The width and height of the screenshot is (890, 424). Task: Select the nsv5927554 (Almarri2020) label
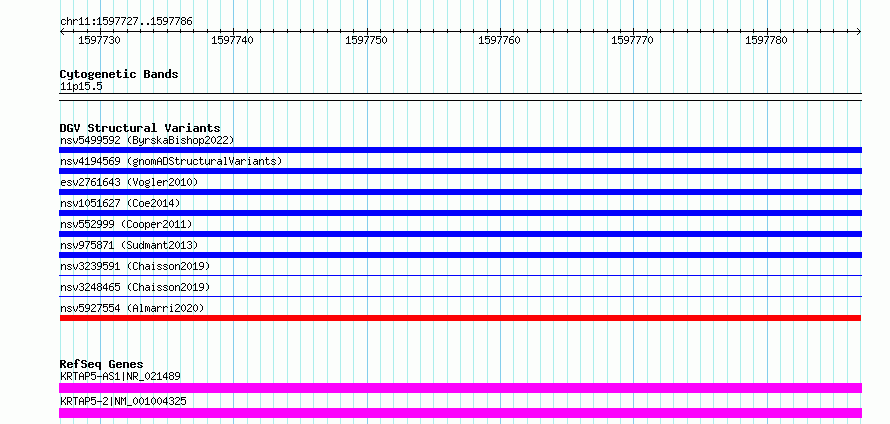pyautogui.click(x=132, y=308)
